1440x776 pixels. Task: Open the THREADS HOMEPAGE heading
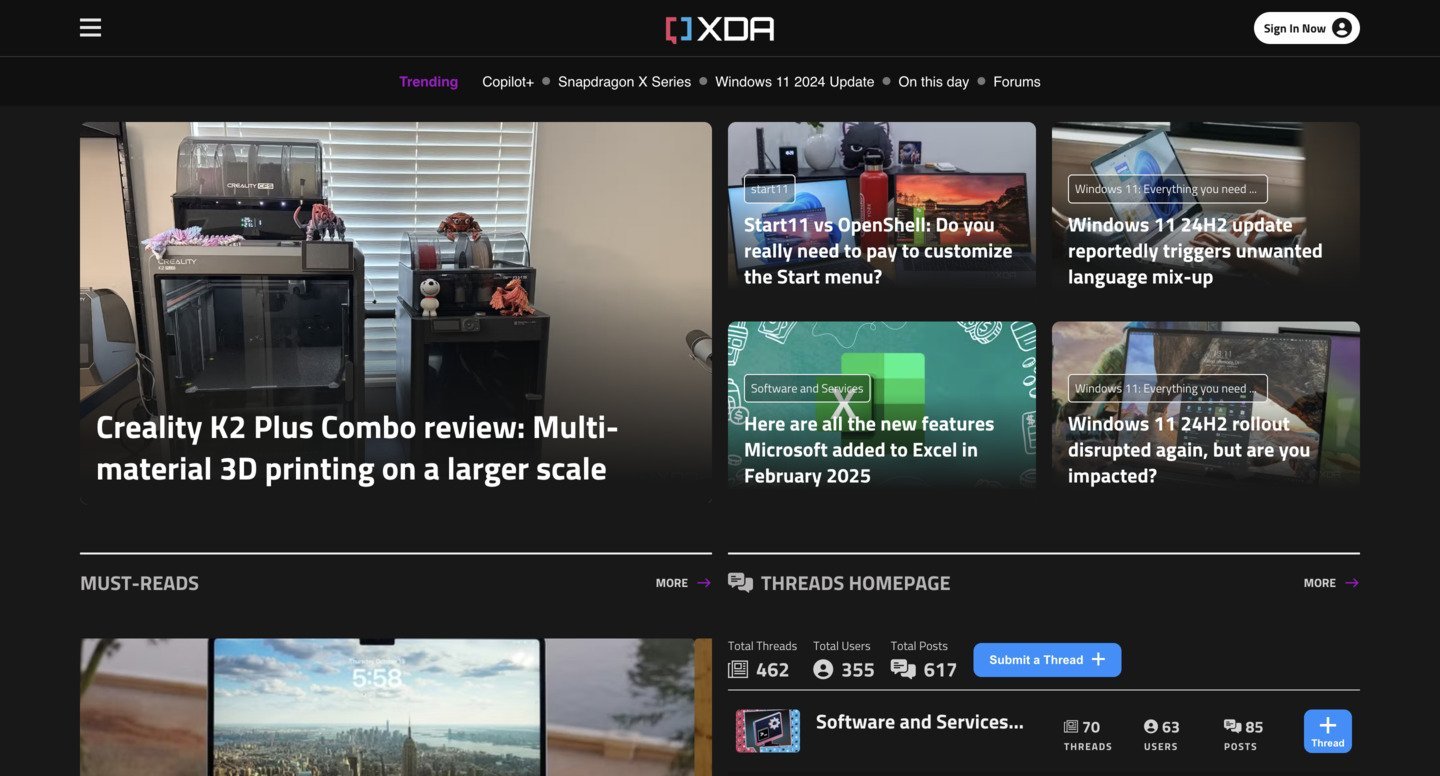(x=855, y=583)
